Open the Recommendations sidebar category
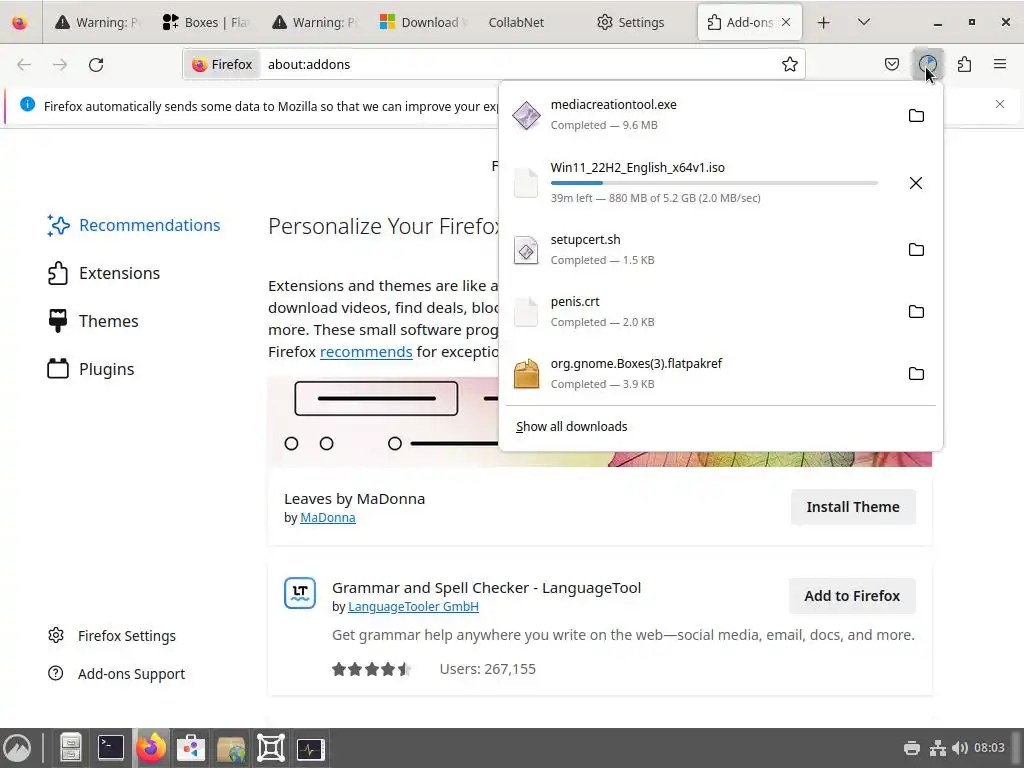 click(x=134, y=225)
